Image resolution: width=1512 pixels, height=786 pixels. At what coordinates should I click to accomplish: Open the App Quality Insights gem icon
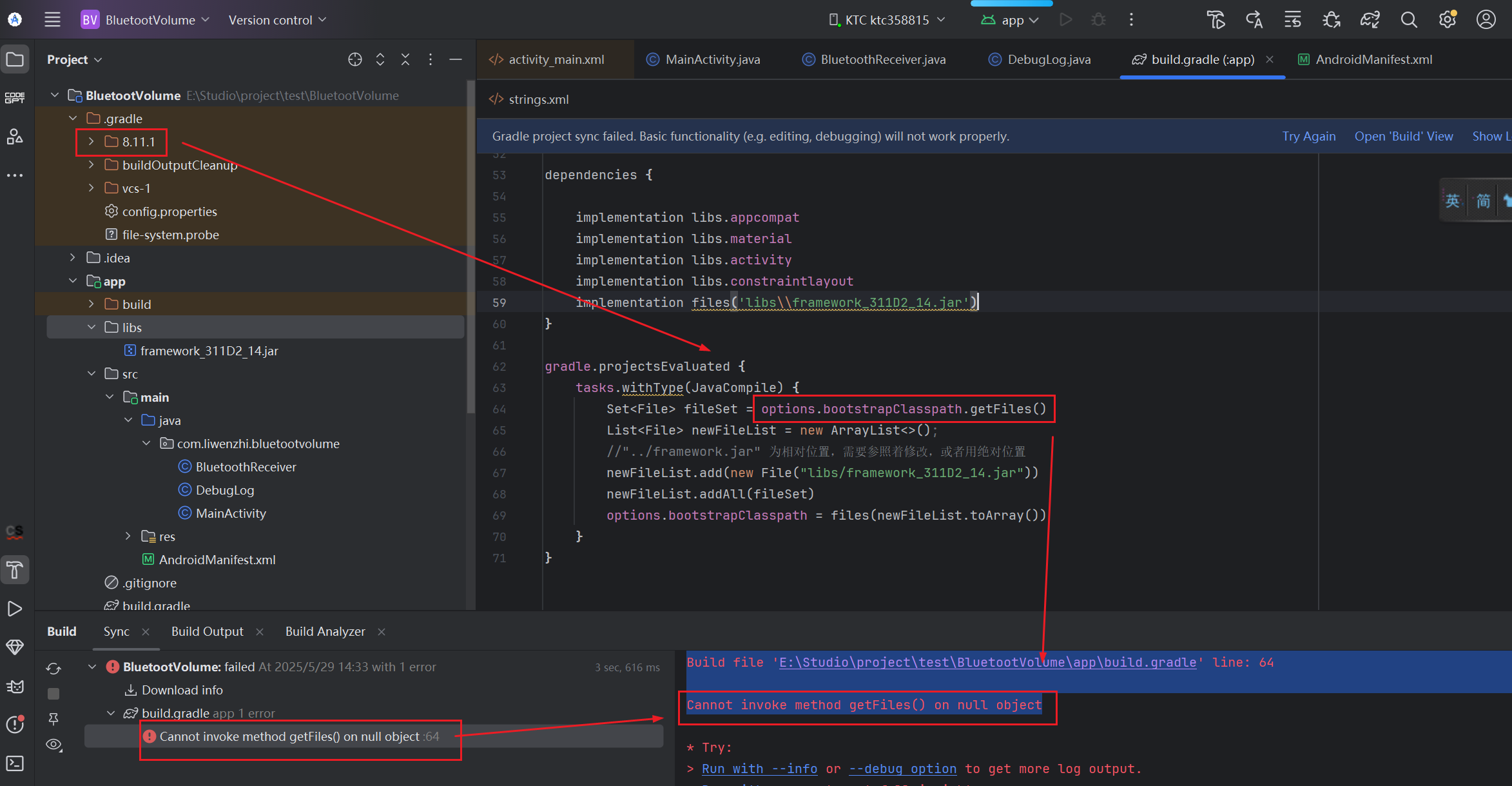pyautogui.click(x=15, y=647)
